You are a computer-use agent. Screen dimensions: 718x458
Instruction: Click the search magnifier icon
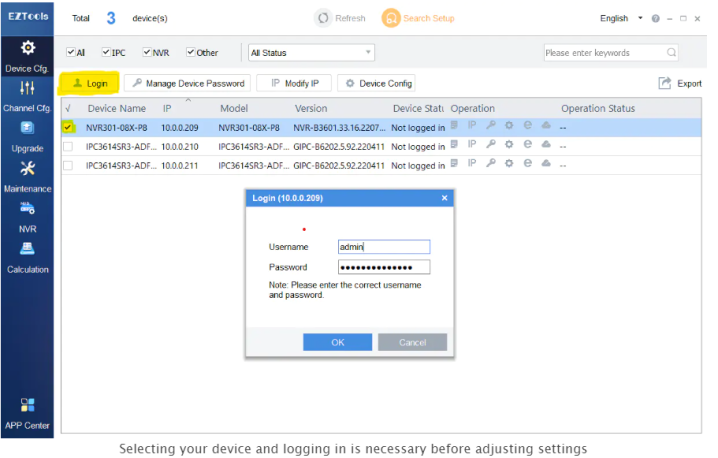tap(671, 52)
